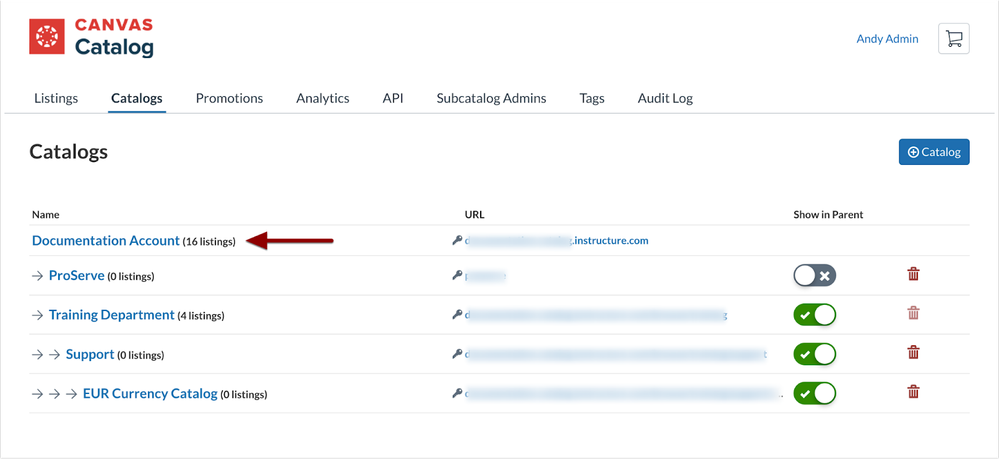The height and width of the screenshot is (459, 999).
Task: Visit the Documentation Account instructure.com URL
Action: [x=556, y=240]
